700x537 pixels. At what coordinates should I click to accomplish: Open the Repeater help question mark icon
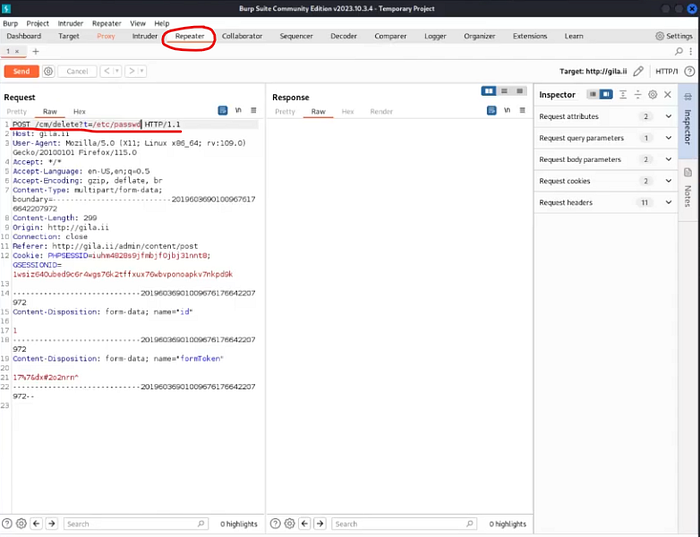coord(690,71)
